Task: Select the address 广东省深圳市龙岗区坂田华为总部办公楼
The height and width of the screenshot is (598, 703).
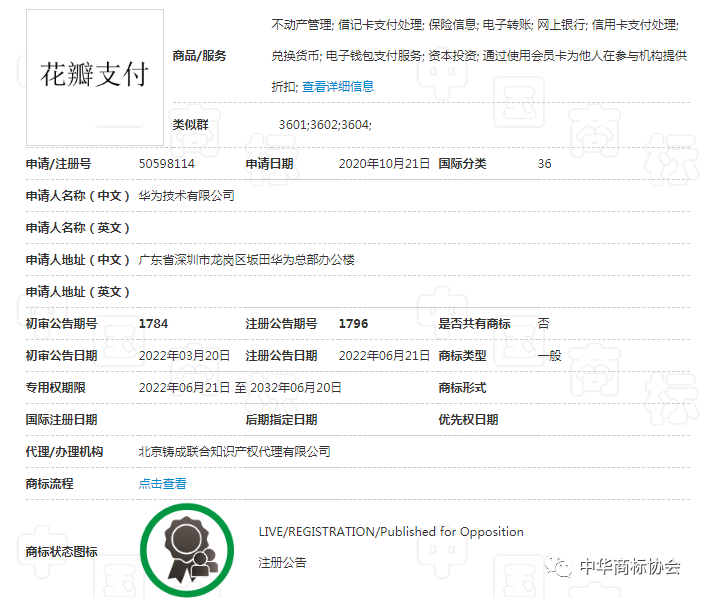Action: (247, 260)
